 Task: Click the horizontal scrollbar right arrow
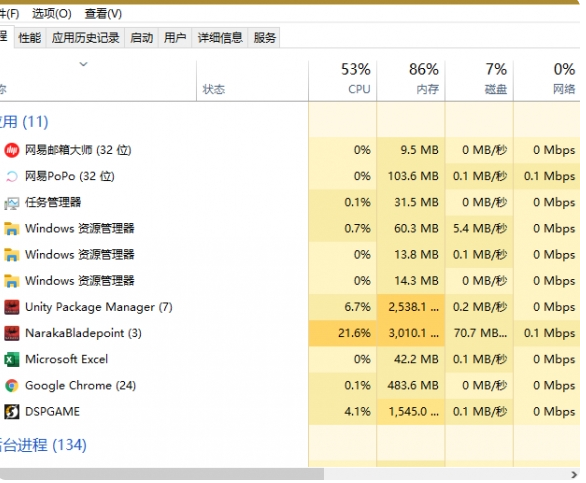click(574, 475)
